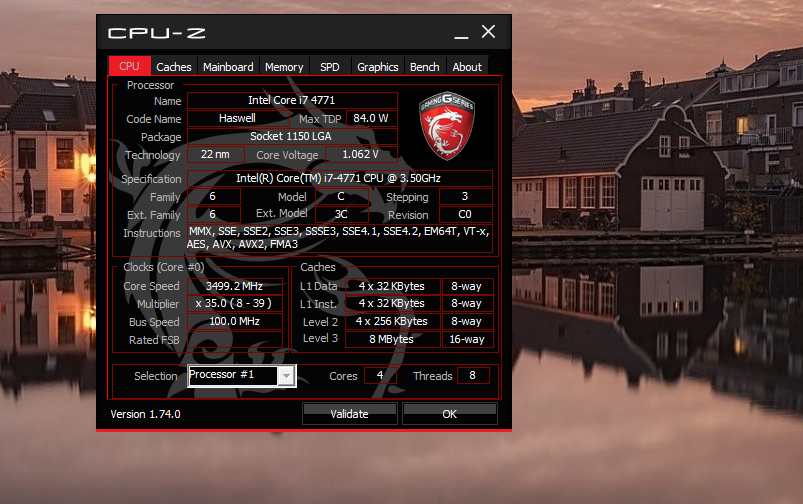Image resolution: width=803 pixels, height=504 pixels.
Task: Switch to the SPD tab
Action: pyautogui.click(x=330, y=67)
